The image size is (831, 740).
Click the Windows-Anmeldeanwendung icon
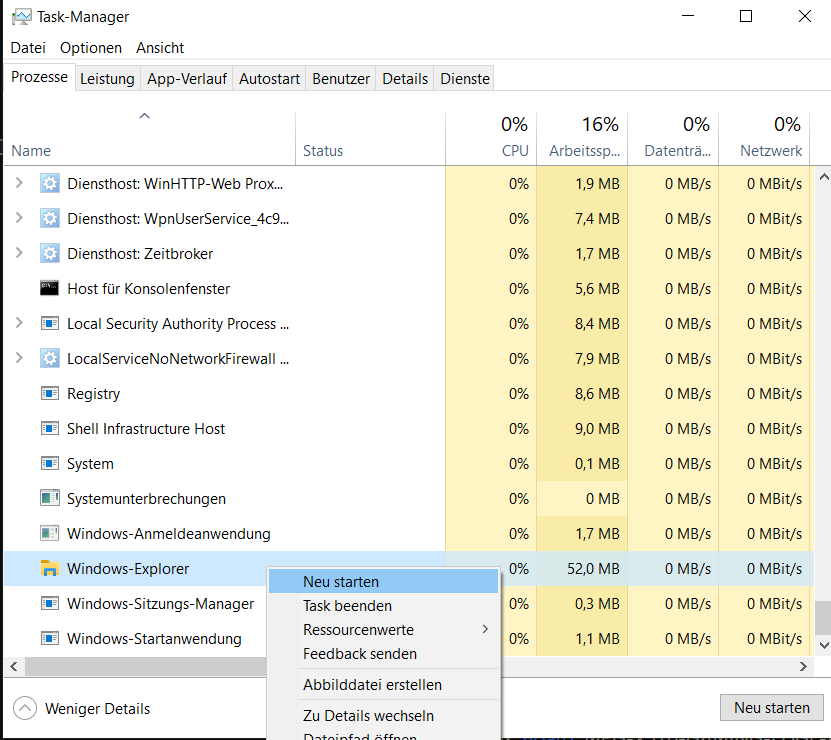click(50, 533)
